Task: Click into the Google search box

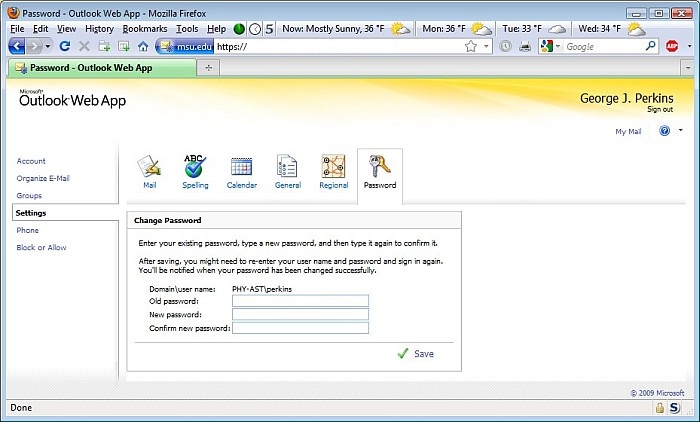Action: pyautogui.click(x=604, y=46)
